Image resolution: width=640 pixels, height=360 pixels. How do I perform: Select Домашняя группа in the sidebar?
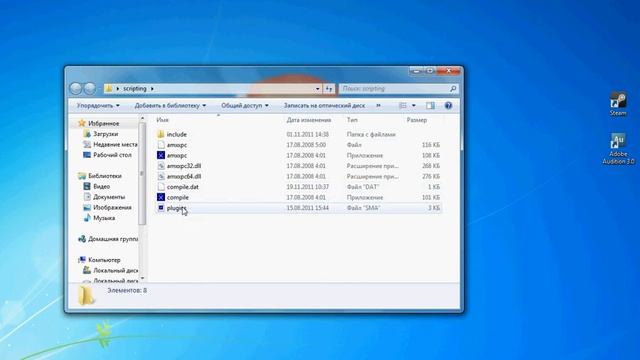113,239
